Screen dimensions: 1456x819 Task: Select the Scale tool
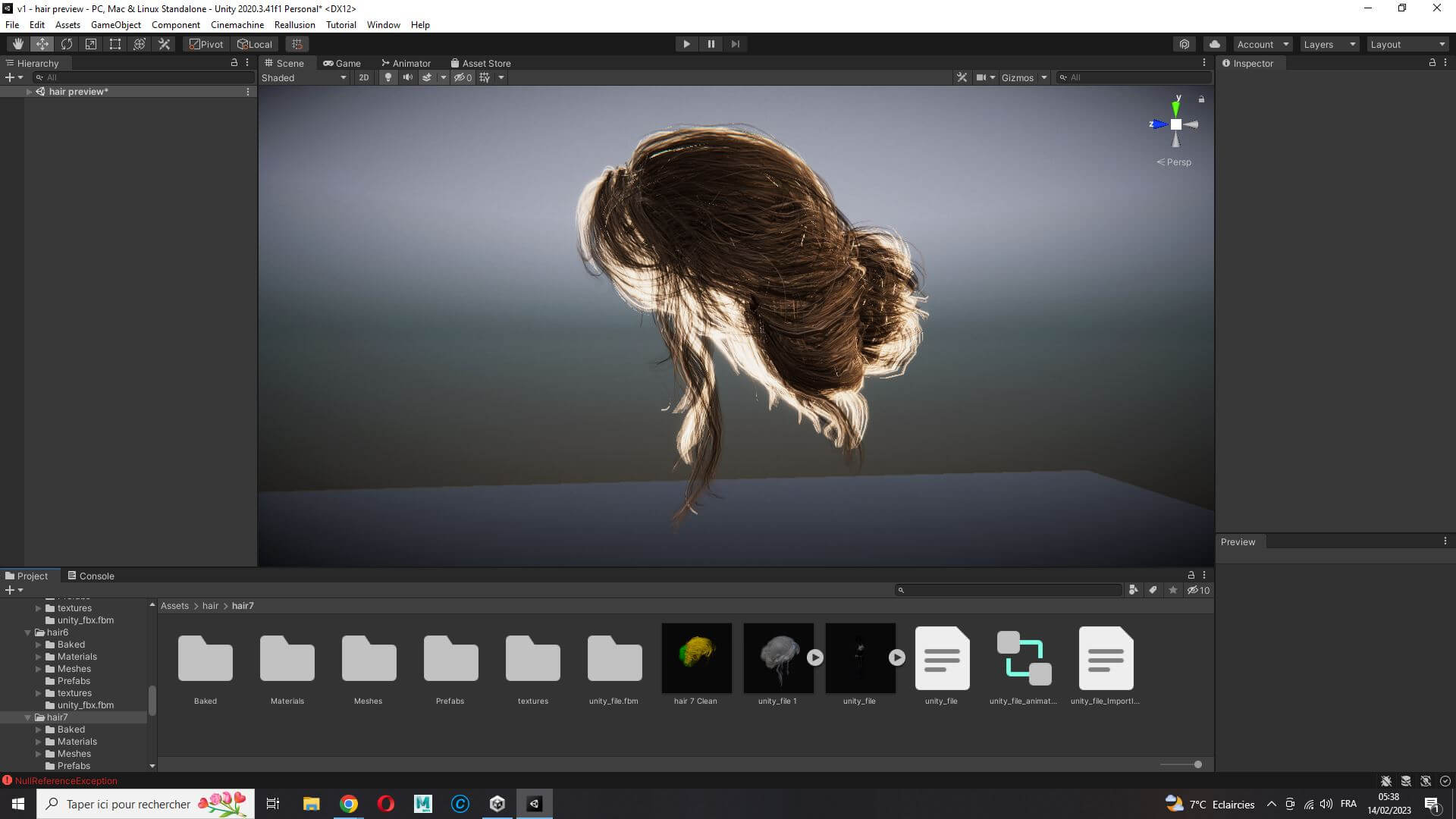pos(91,44)
